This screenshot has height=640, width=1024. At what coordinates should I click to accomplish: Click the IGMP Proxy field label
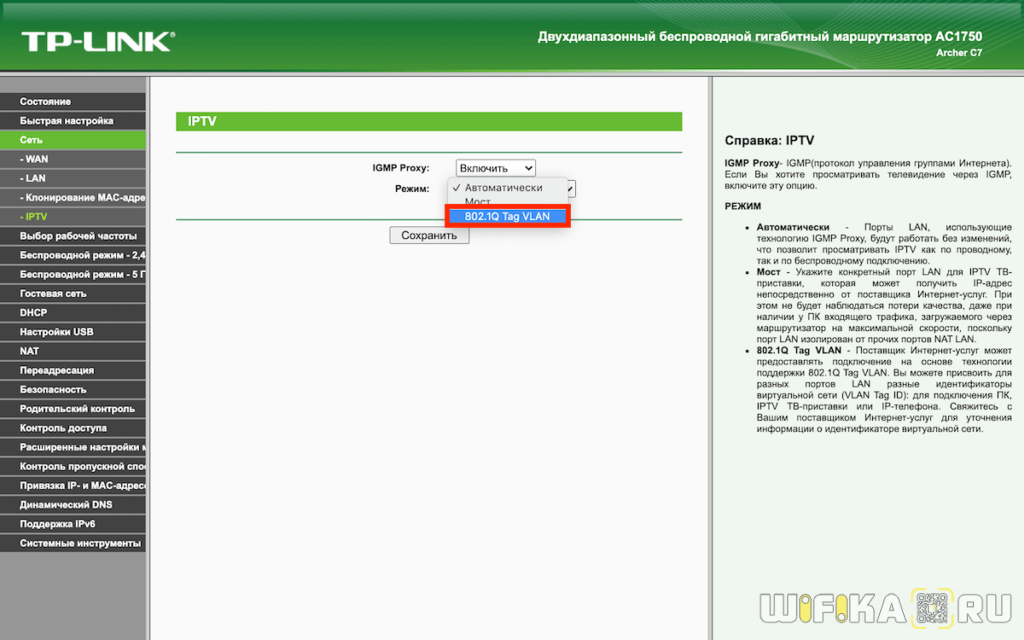click(400, 168)
